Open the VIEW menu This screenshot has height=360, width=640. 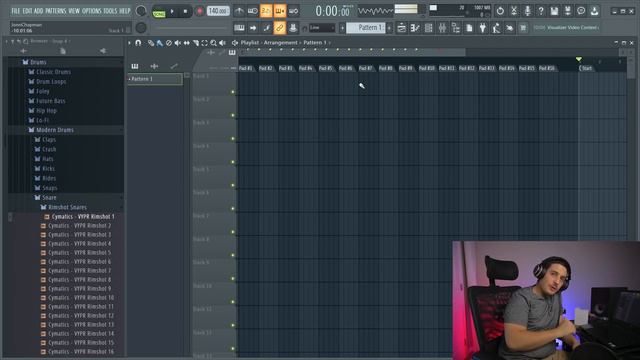tap(74, 11)
